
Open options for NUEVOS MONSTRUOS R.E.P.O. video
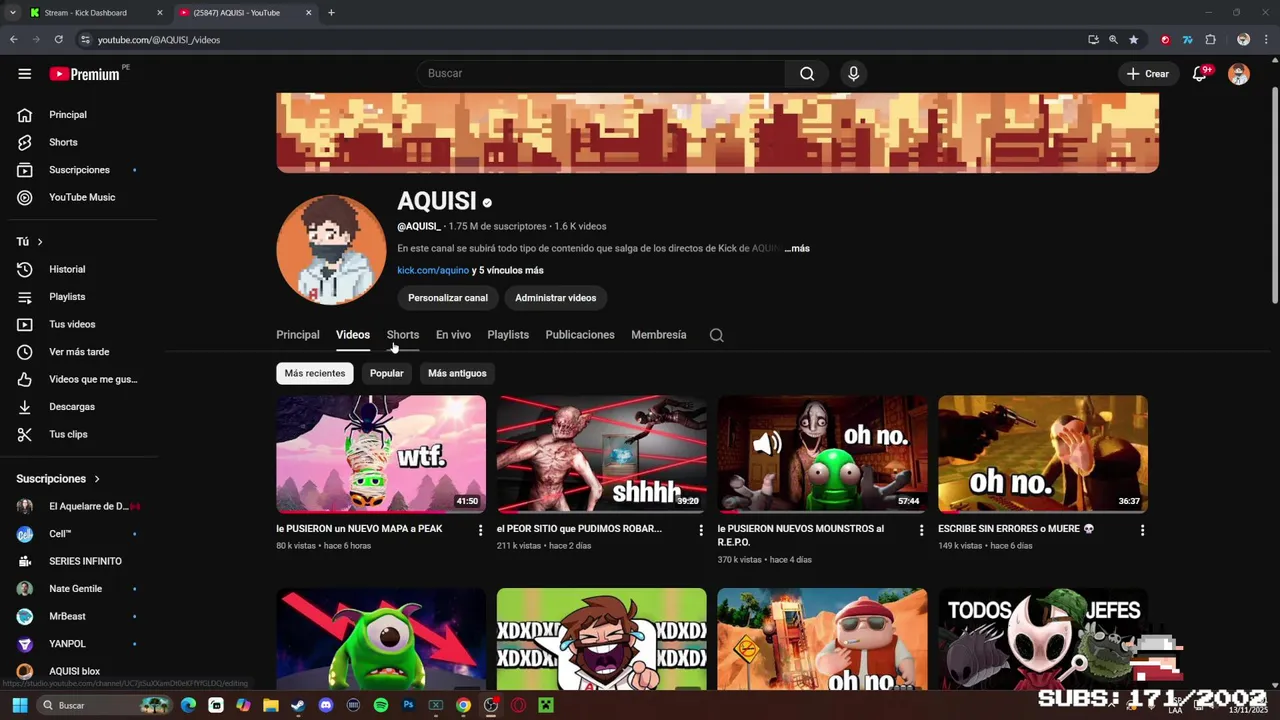[x=922, y=530]
